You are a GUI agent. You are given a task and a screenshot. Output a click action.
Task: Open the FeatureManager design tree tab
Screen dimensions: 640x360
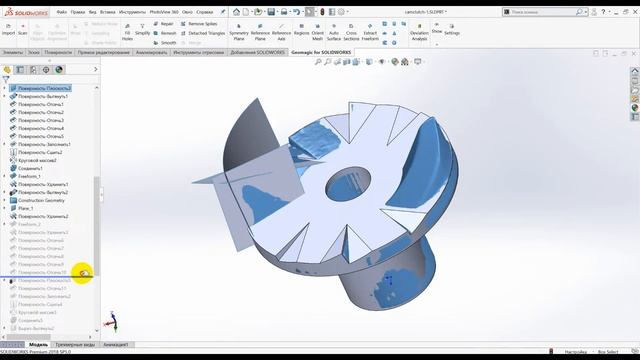click(7, 70)
